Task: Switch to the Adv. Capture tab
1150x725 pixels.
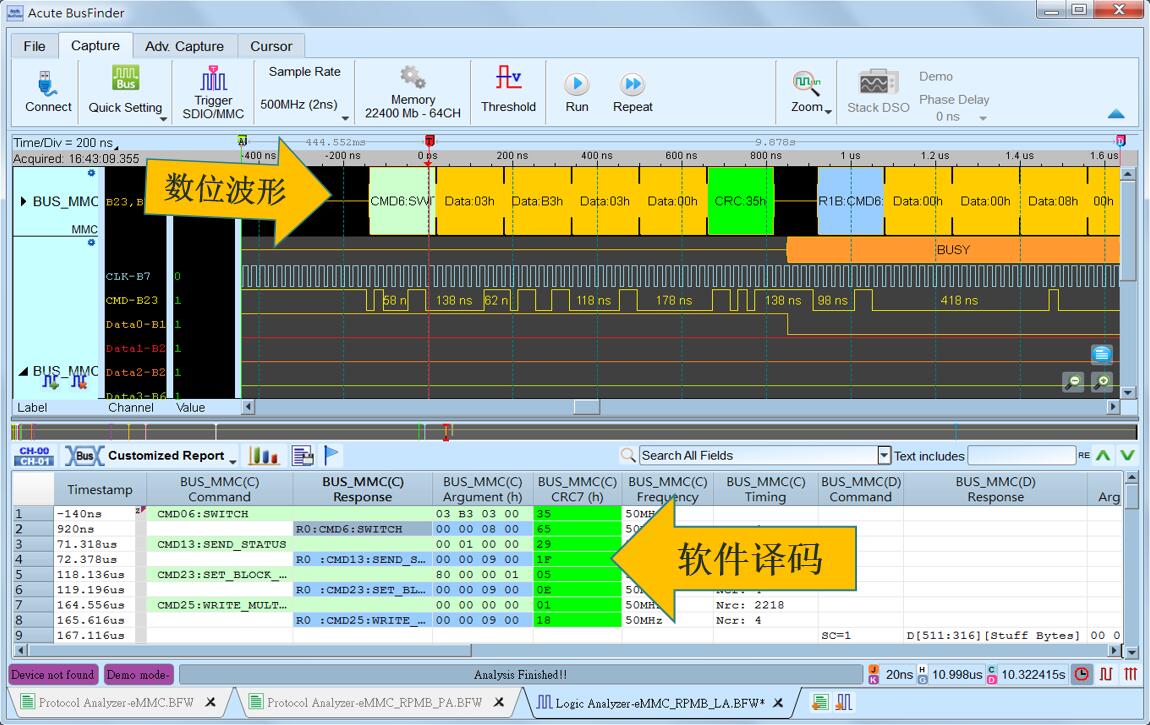Action: (x=184, y=46)
